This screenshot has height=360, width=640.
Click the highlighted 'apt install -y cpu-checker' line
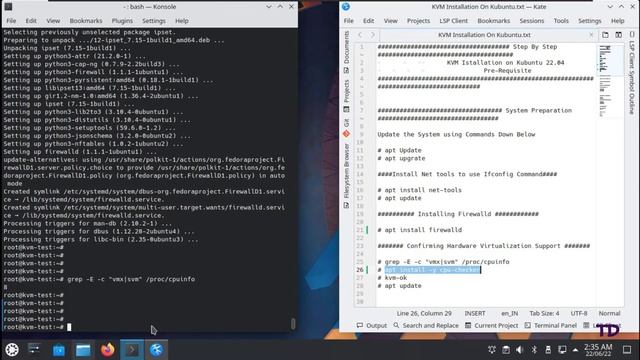pyautogui.click(x=433, y=270)
